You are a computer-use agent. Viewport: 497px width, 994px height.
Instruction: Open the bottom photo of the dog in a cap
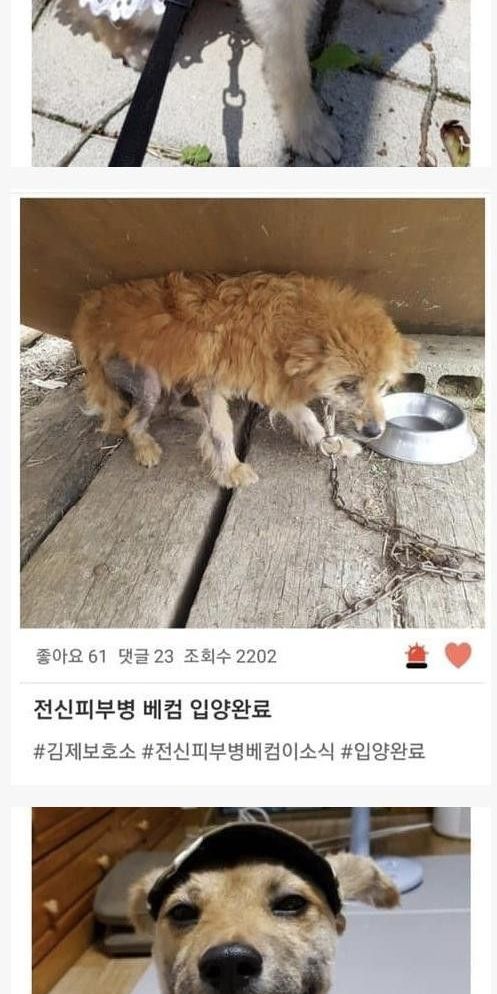tap(251, 900)
